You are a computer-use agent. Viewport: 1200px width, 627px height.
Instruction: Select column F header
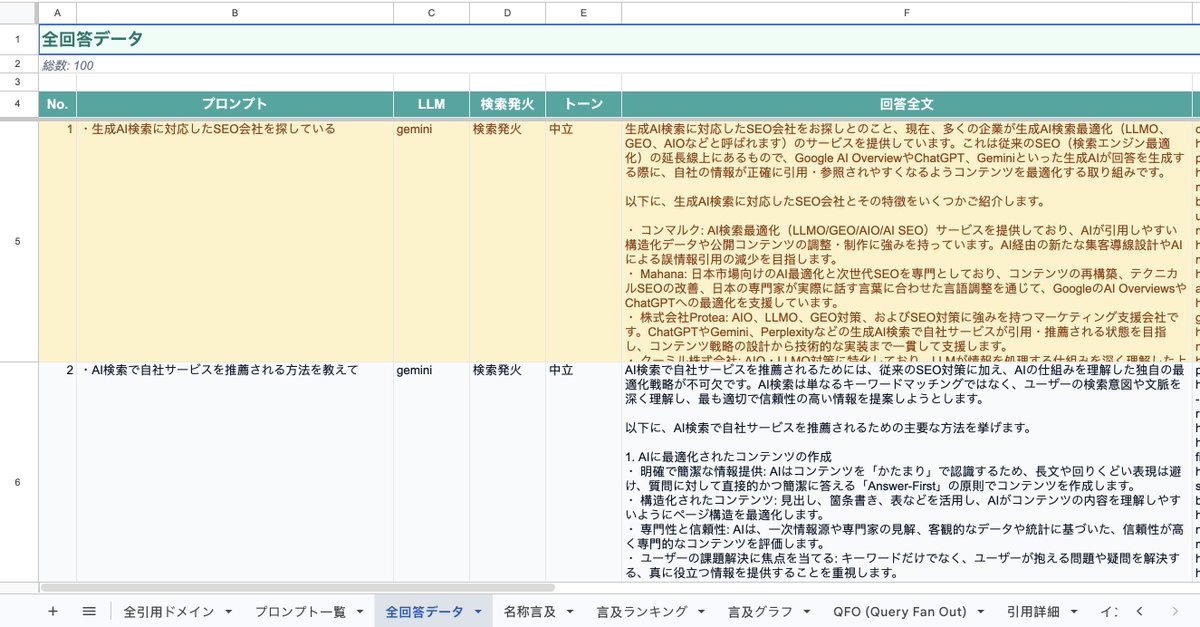[907, 12]
